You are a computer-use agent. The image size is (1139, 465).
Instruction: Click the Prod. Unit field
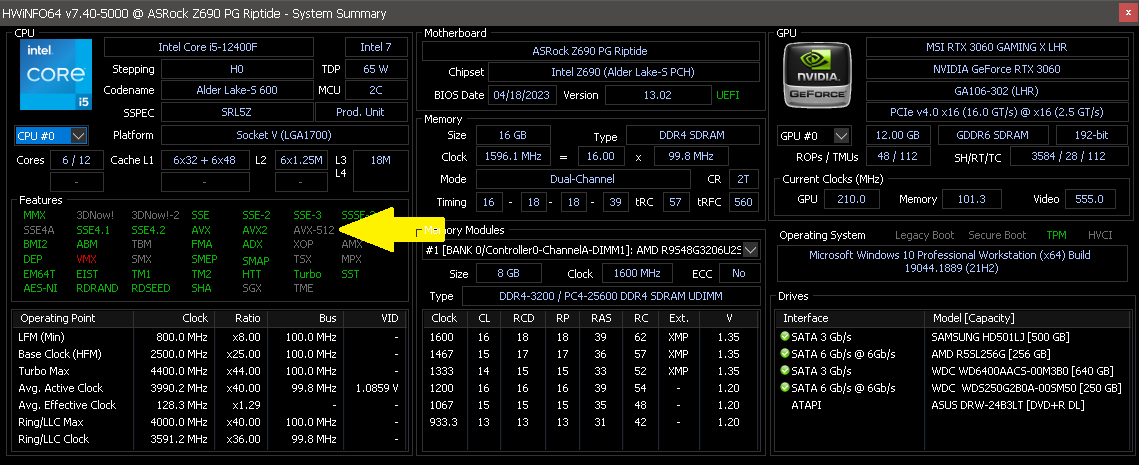pyautogui.click(x=361, y=113)
